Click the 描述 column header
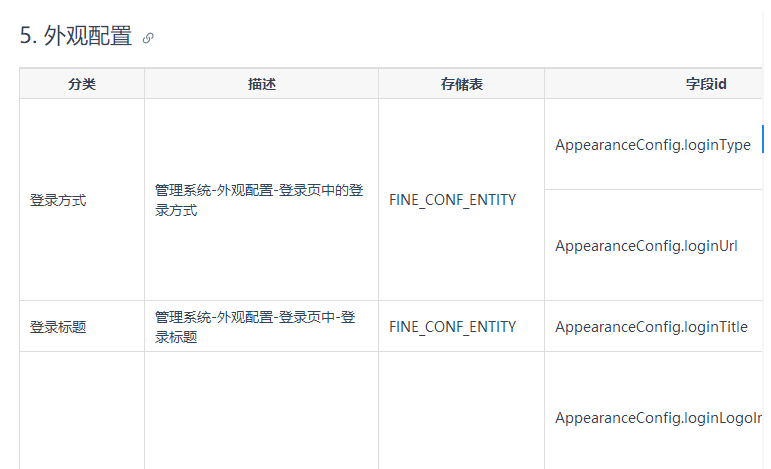 click(262, 84)
